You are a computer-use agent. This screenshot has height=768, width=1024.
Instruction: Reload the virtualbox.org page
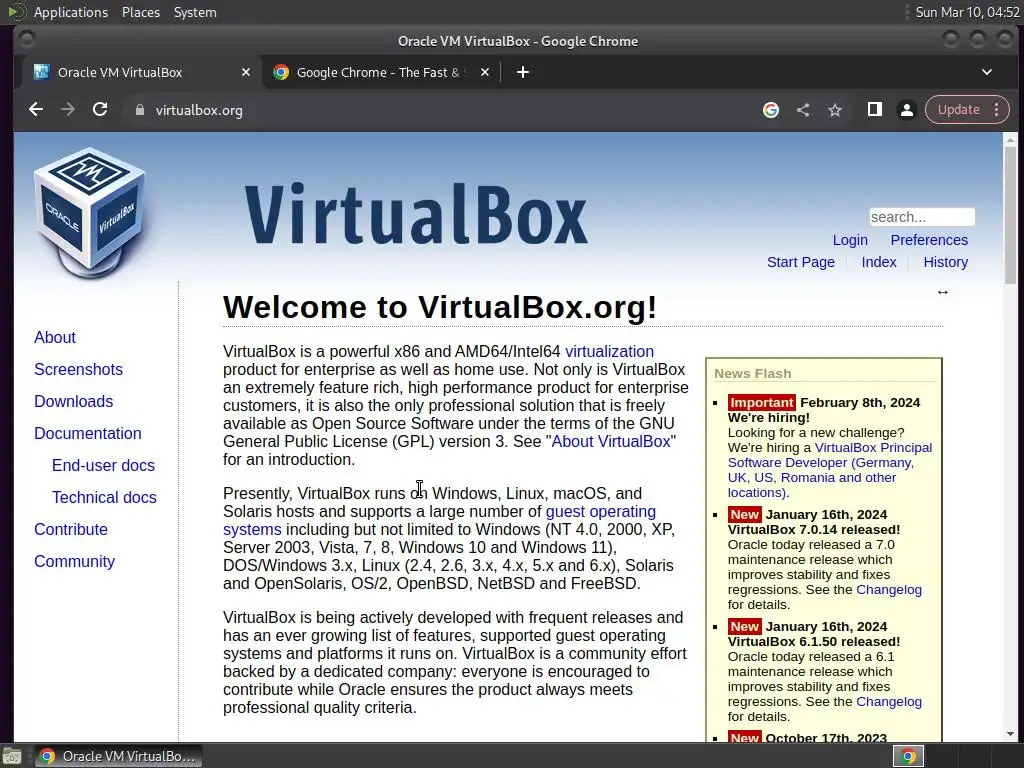coord(100,110)
